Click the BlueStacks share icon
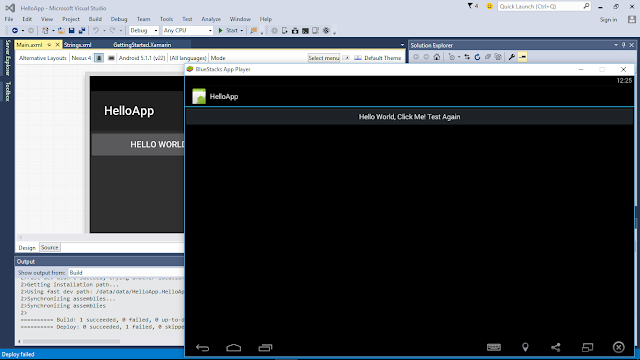Viewport: 640px width, 360px height. tap(556, 347)
